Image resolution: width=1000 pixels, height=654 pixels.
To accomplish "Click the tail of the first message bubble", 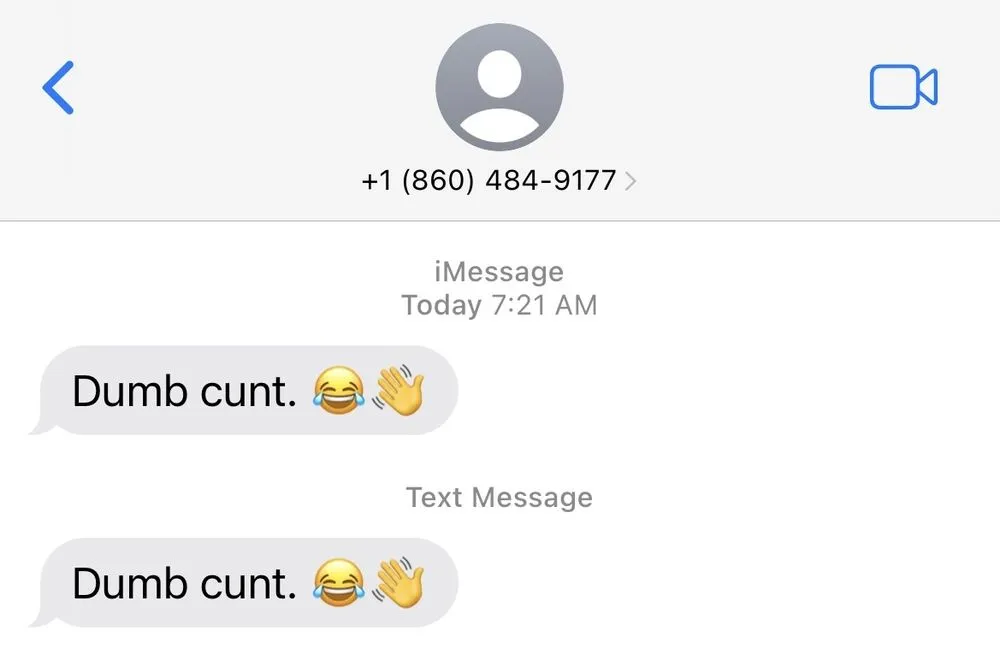I will point(41,427).
